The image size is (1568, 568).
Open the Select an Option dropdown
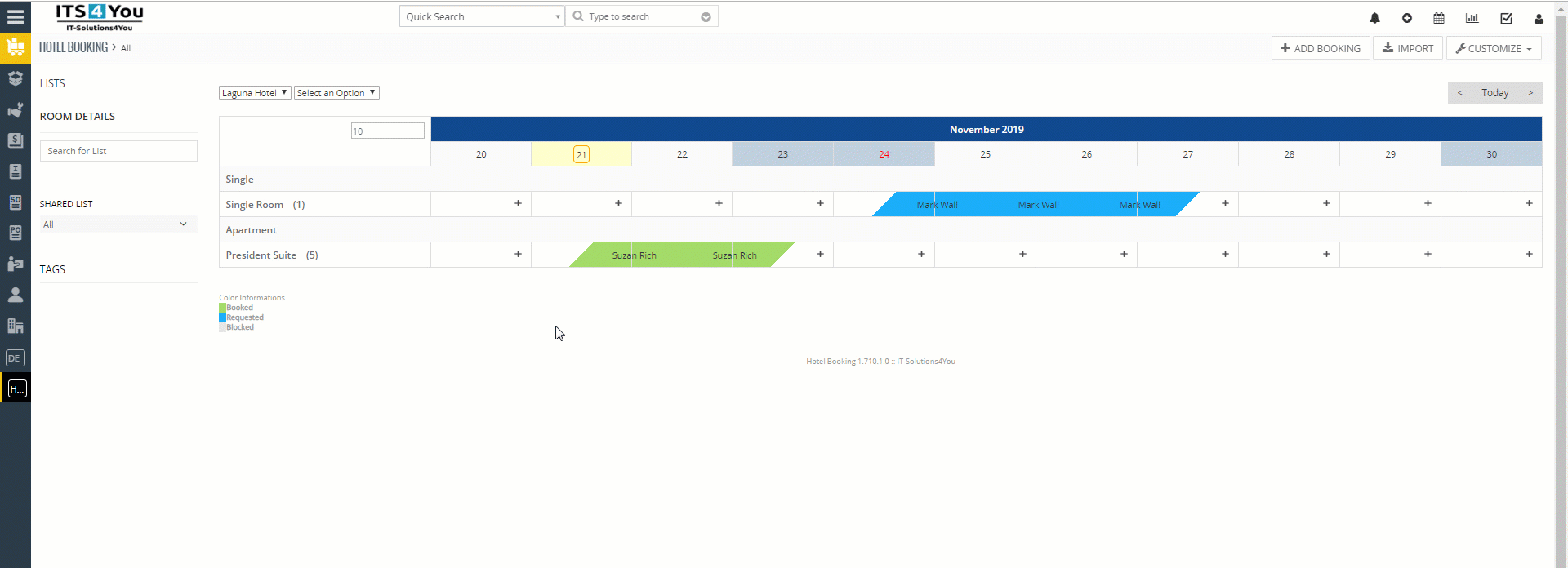tap(336, 93)
